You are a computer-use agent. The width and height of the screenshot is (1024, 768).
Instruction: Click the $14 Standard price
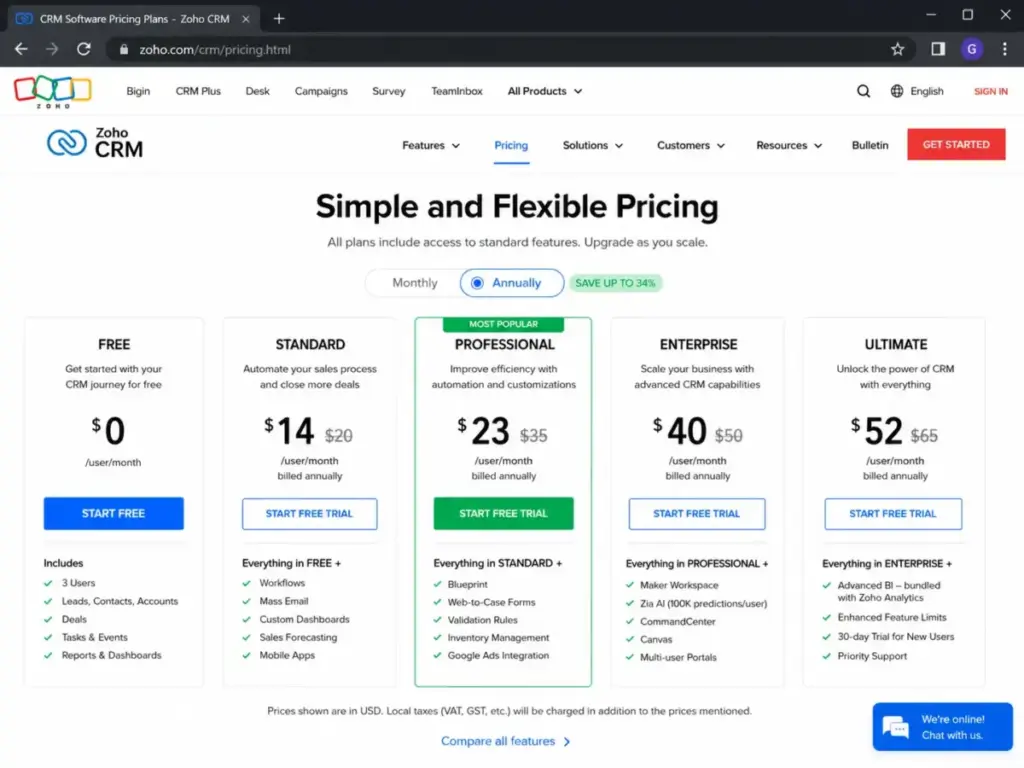[289, 431]
